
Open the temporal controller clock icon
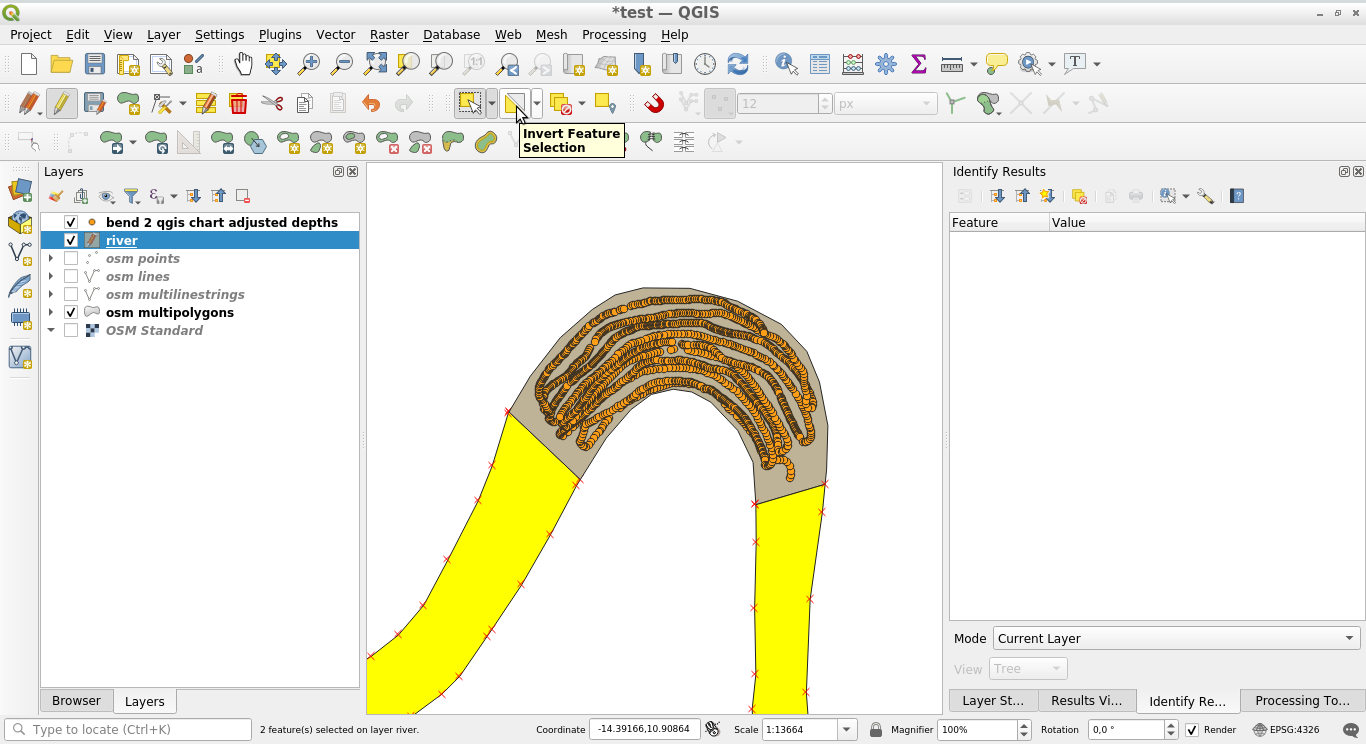[705, 64]
